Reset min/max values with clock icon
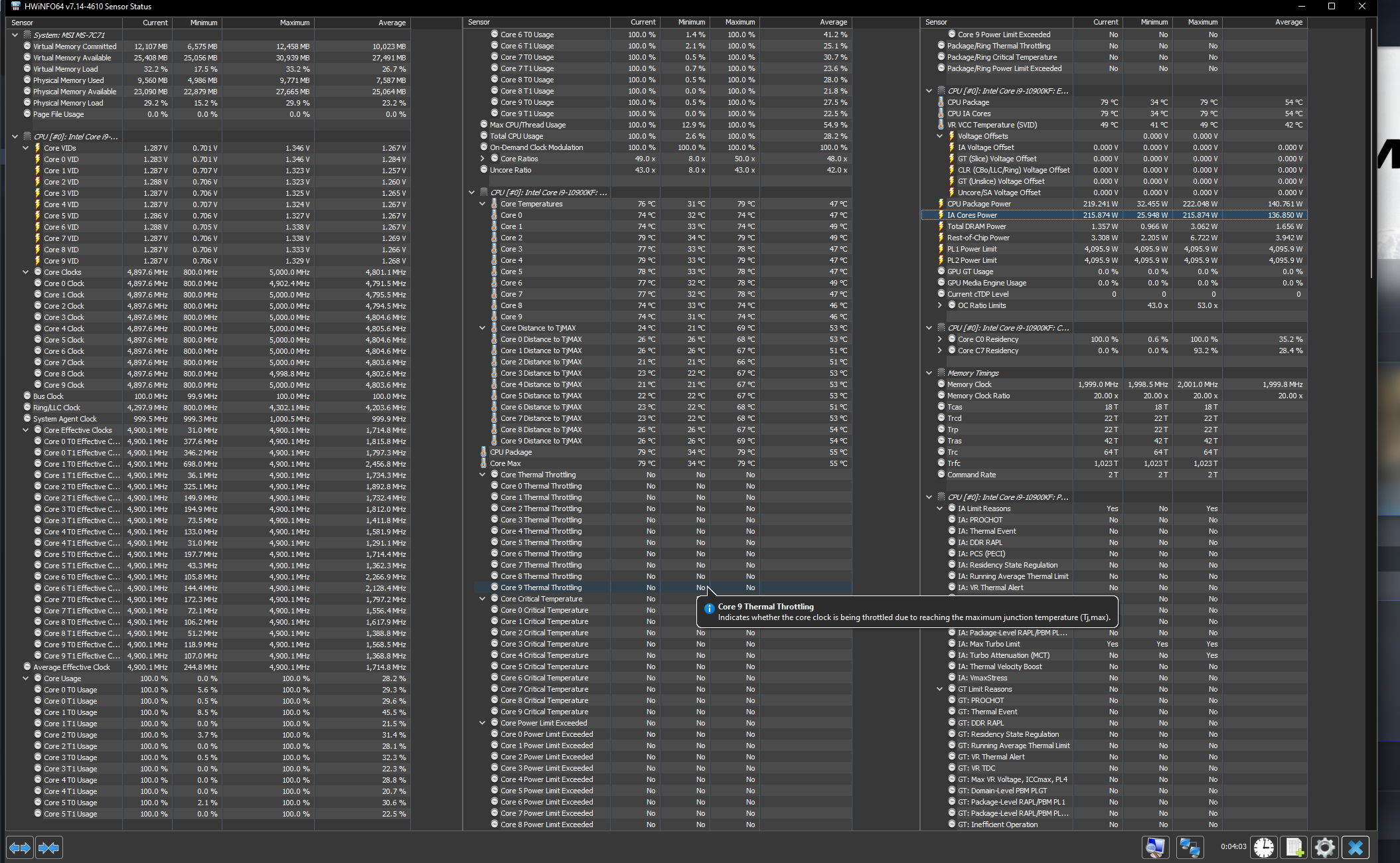The width and height of the screenshot is (1400, 863). (x=1264, y=848)
